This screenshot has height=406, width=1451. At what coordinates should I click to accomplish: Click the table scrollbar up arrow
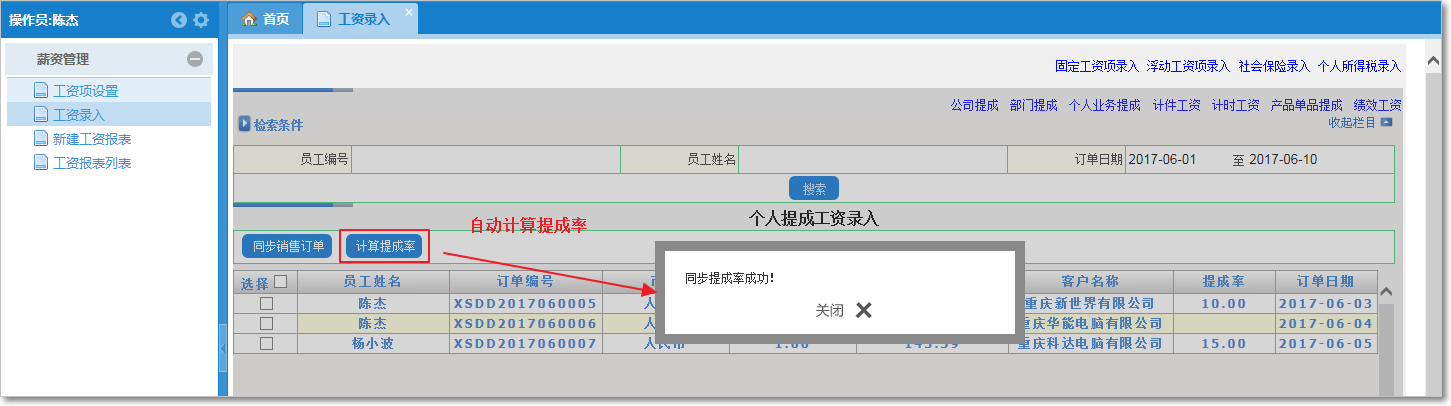click(x=1386, y=292)
